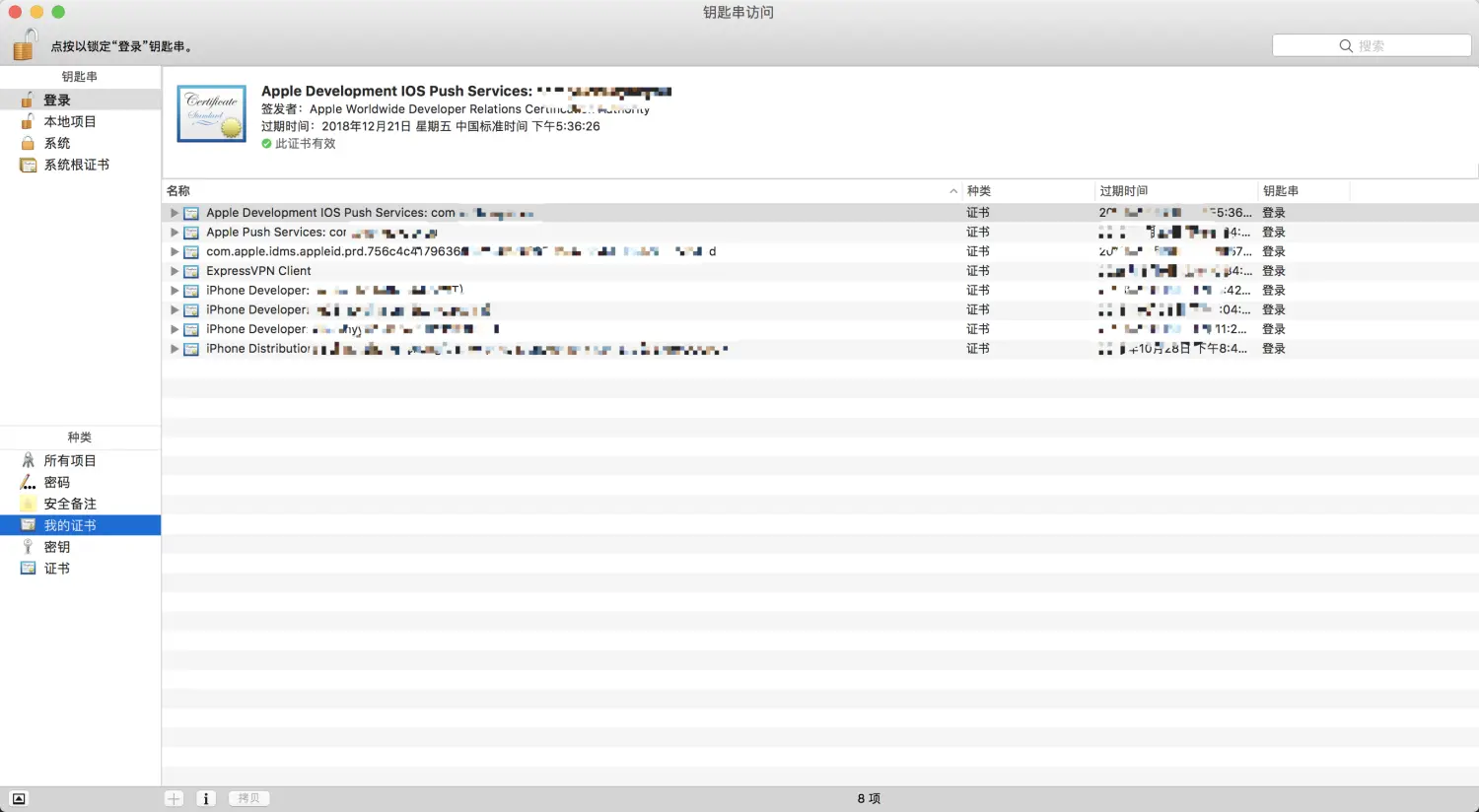Click the 登录 cell in the iPhone Distribution row

(x=1274, y=349)
